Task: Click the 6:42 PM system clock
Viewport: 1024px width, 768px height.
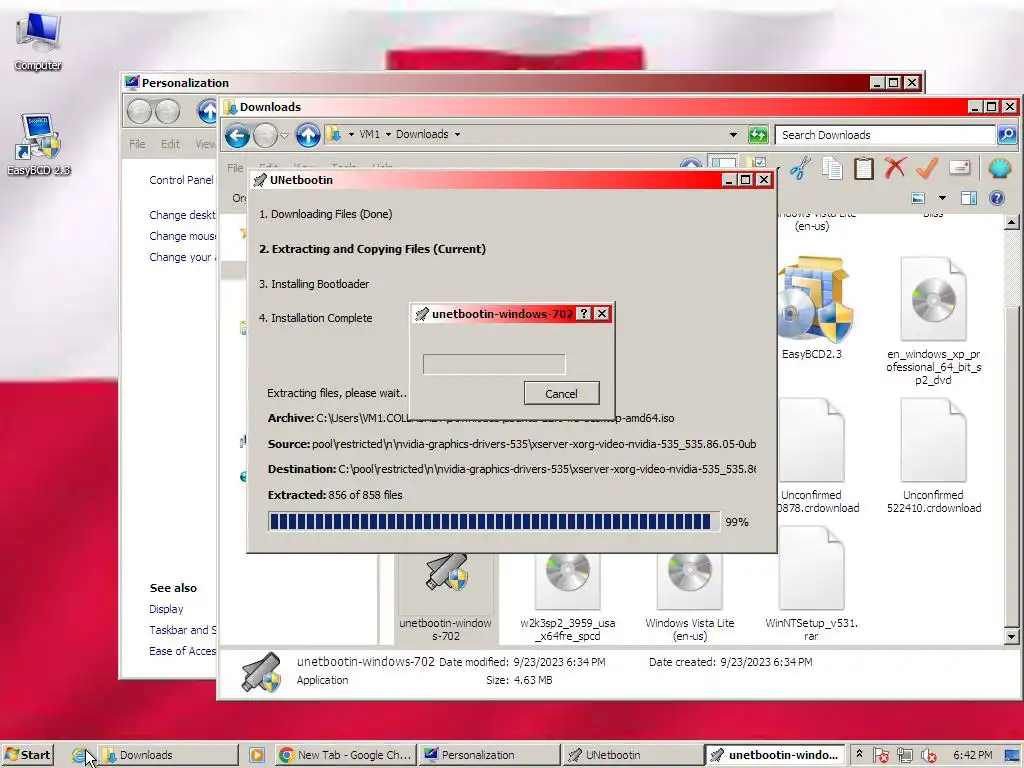Action: (972, 755)
